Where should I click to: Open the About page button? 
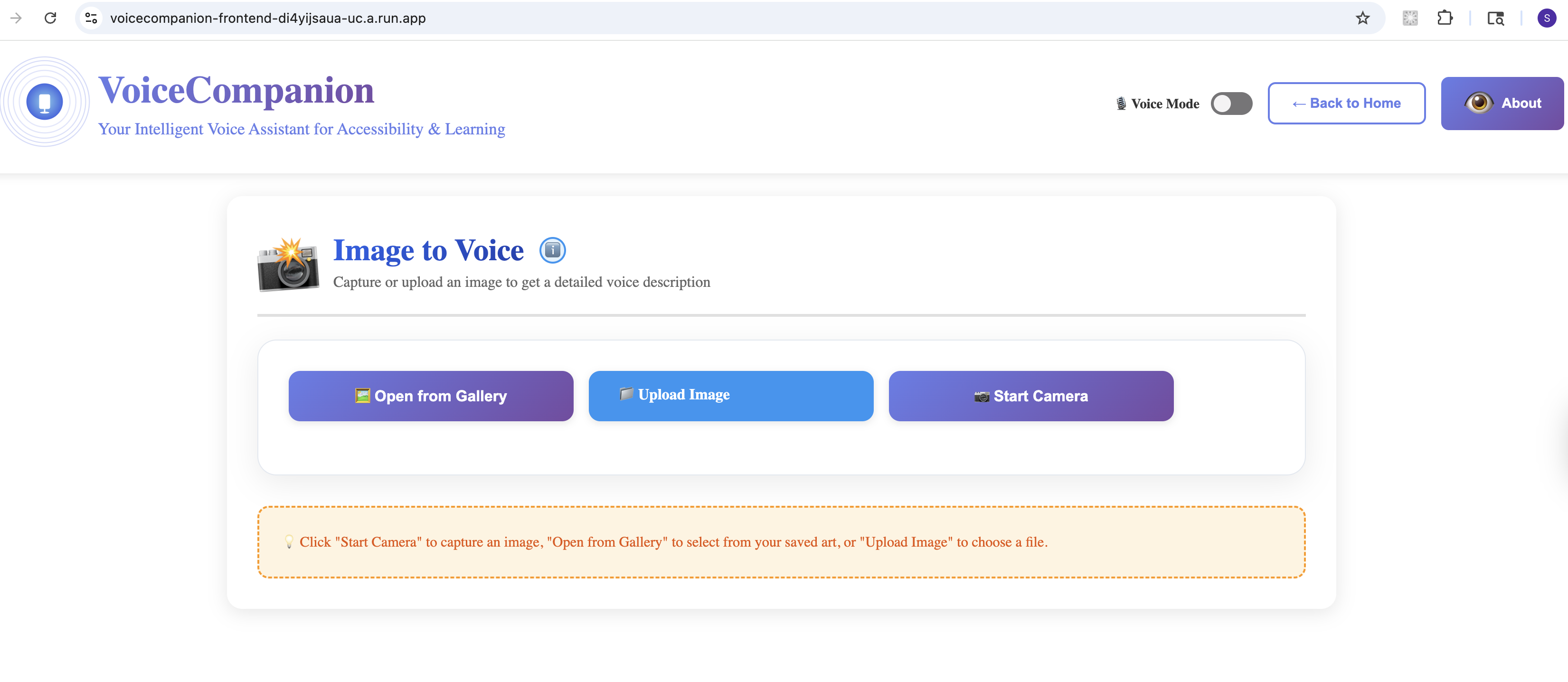(x=1502, y=104)
